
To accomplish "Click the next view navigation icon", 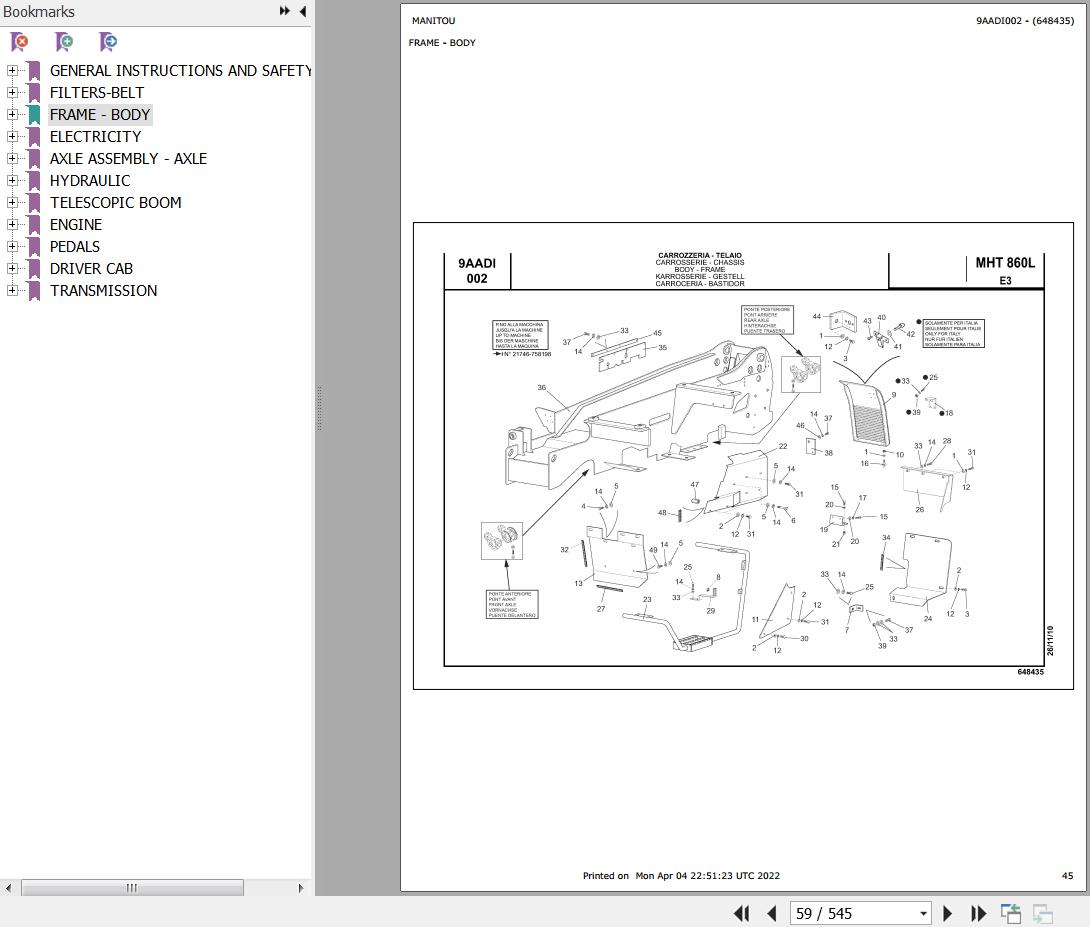I will [1043, 913].
